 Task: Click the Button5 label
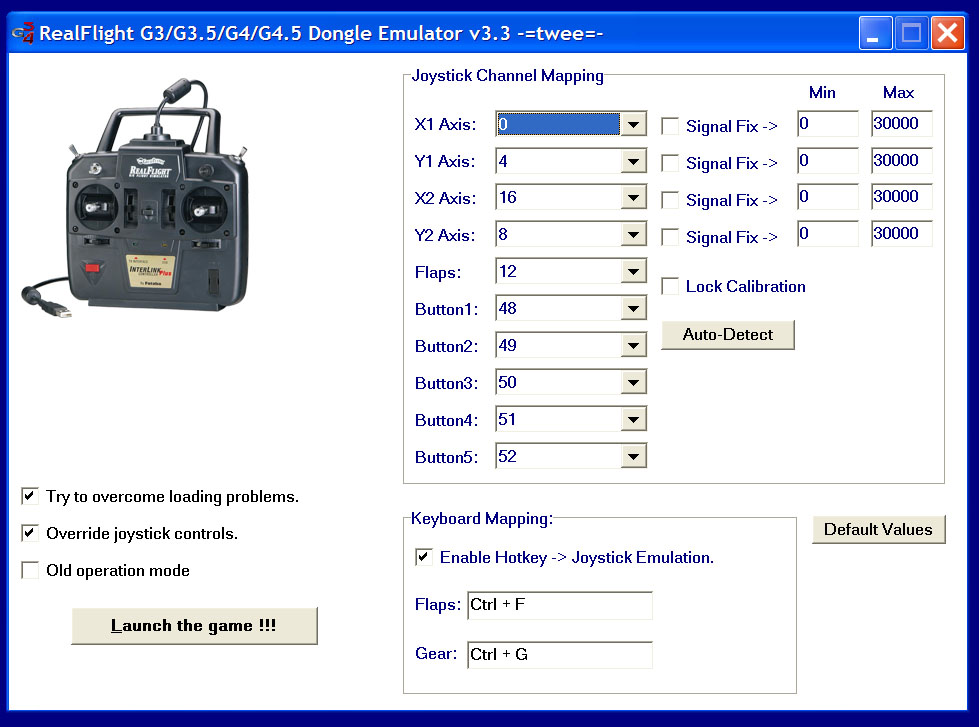(446, 458)
